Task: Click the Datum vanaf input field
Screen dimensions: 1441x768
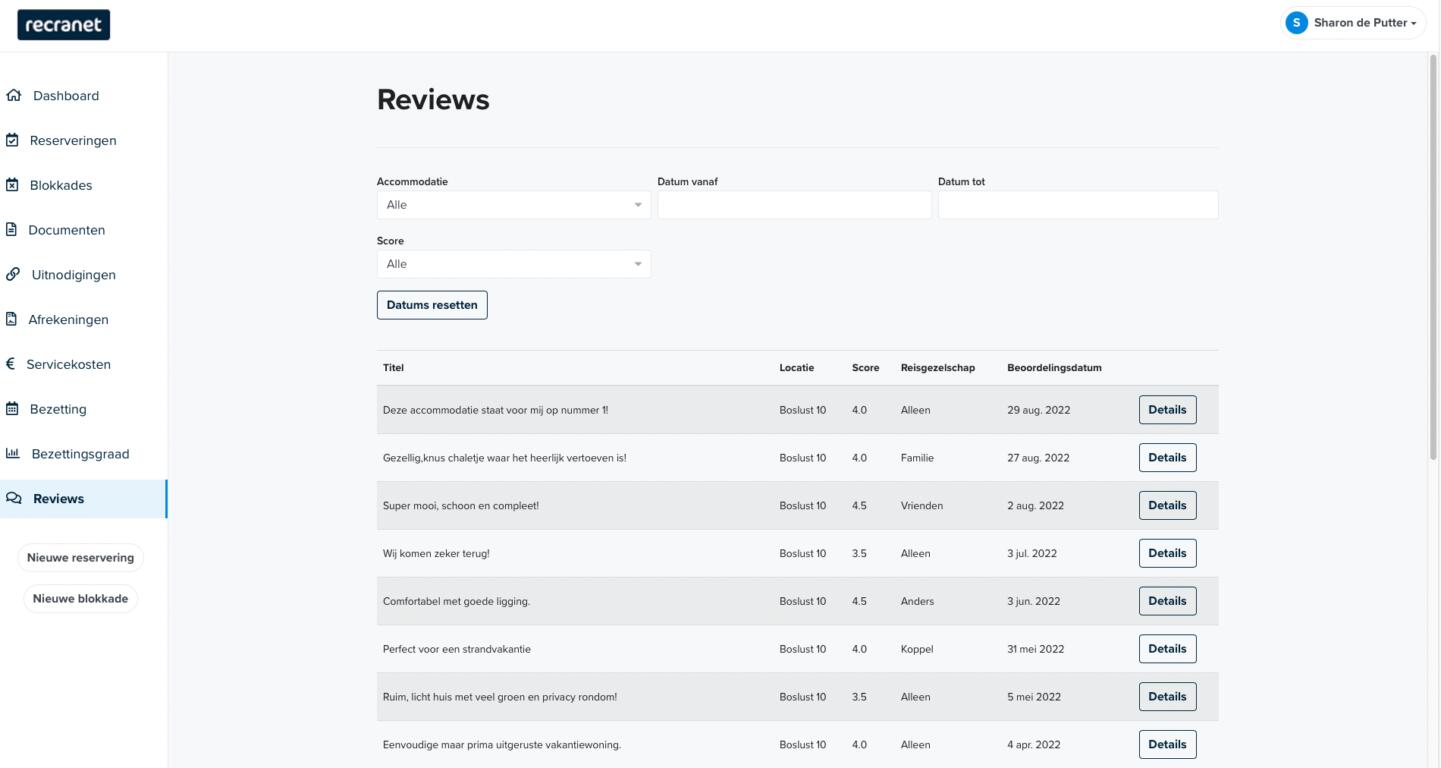Action: coord(794,205)
